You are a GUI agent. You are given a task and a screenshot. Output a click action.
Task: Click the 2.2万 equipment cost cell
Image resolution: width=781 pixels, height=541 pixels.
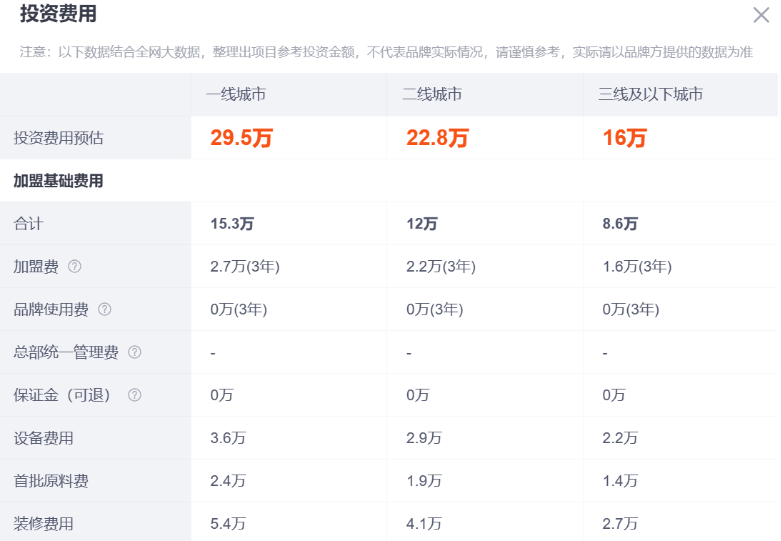pyautogui.click(x=620, y=438)
